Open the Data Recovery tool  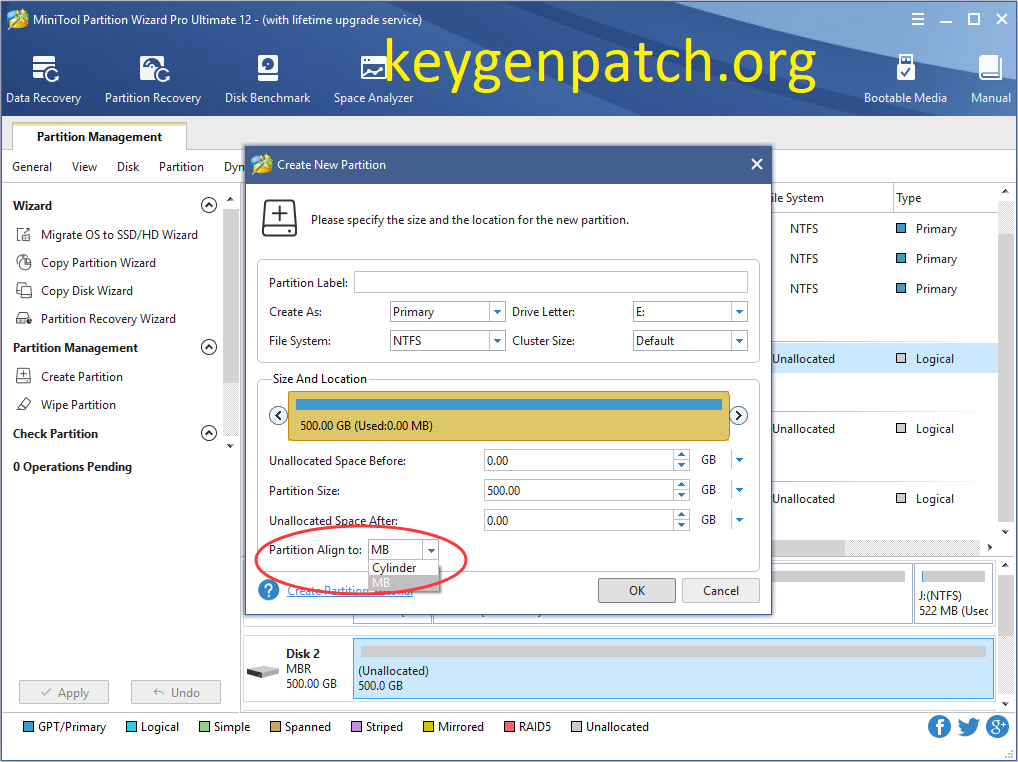coord(43,79)
